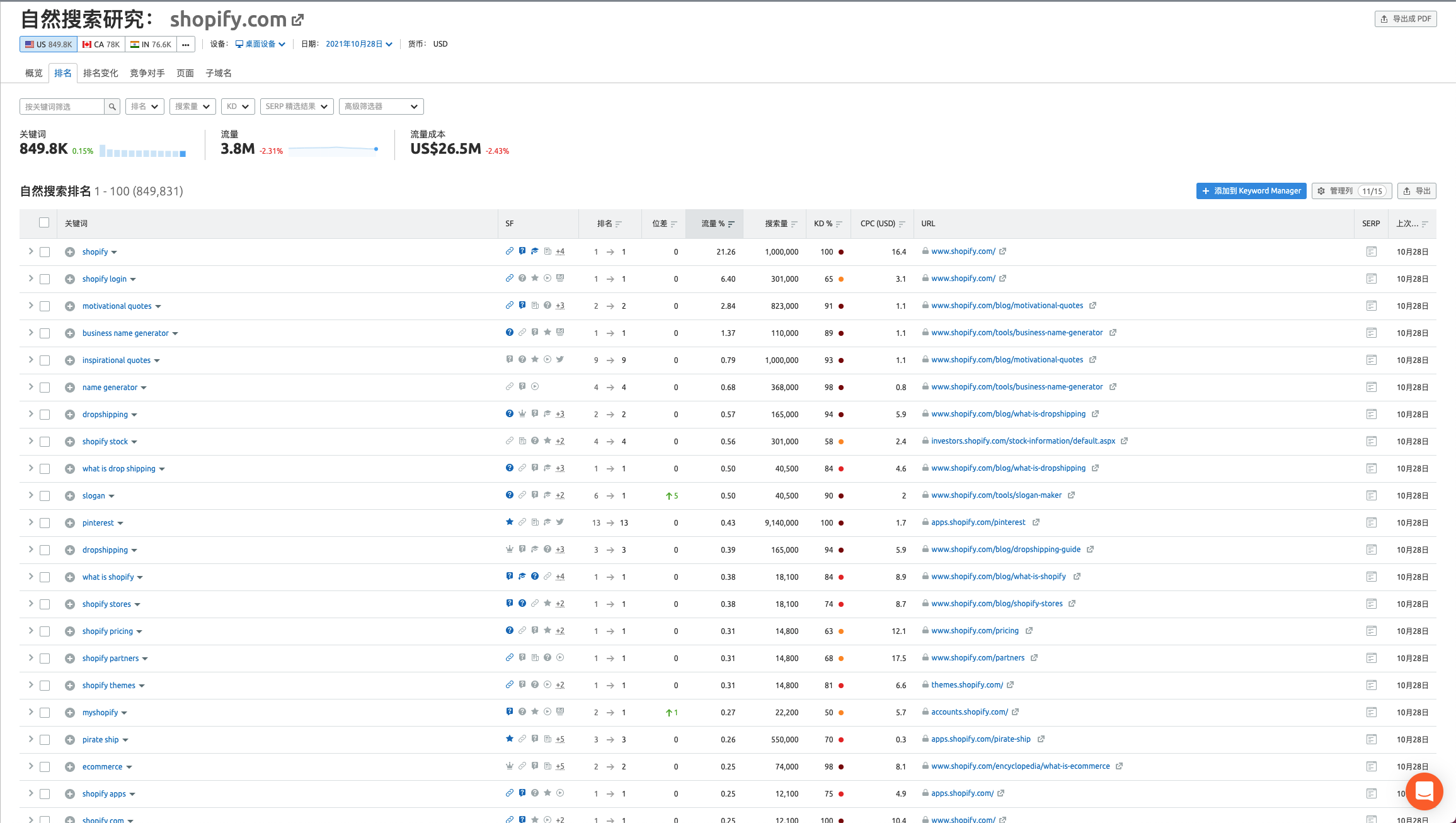Check the 'shopify login' row checkbox
This screenshot has height=823, width=1456.
point(45,279)
